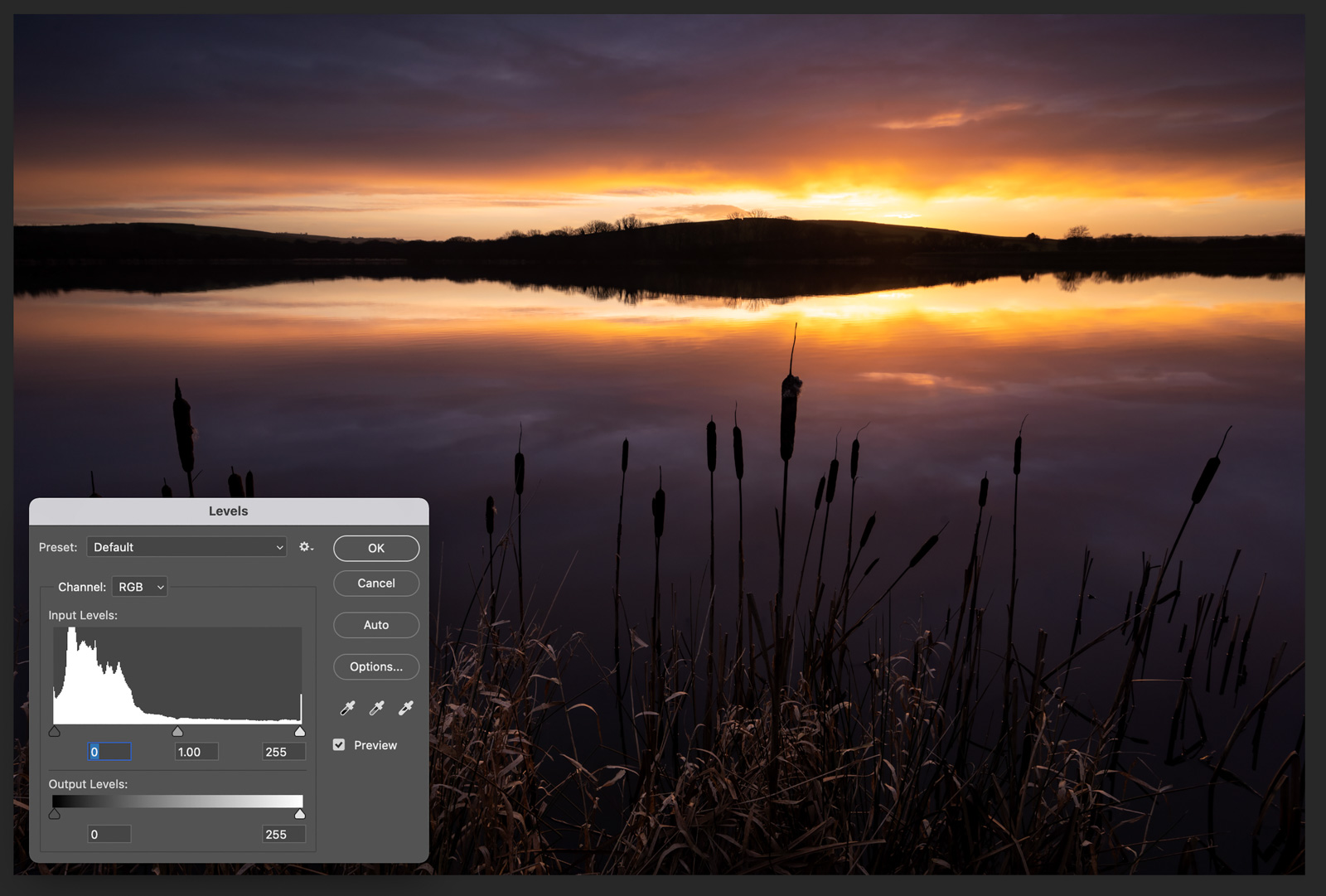Select the shadow input field showing 0
The width and height of the screenshot is (1326, 896).
[109, 752]
